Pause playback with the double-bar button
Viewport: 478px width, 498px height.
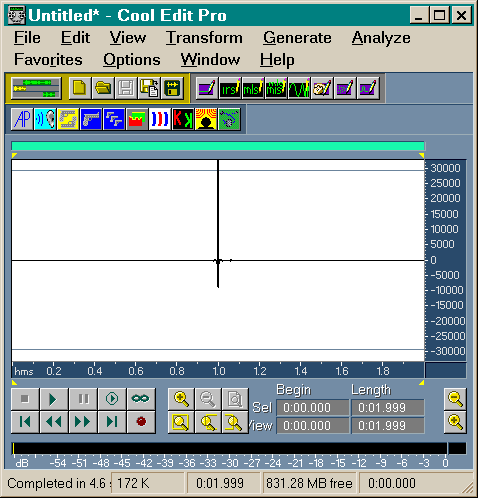click(83, 399)
